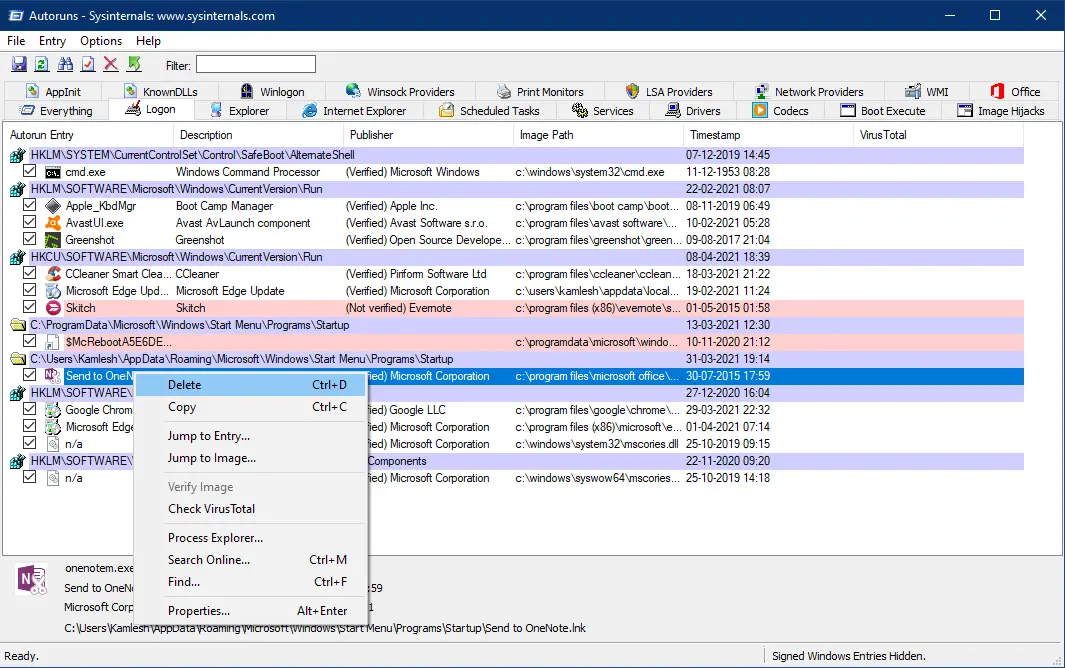The width and height of the screenshot is (1065, 668).
Task: Open the Options menu
Action: (101, 41)
